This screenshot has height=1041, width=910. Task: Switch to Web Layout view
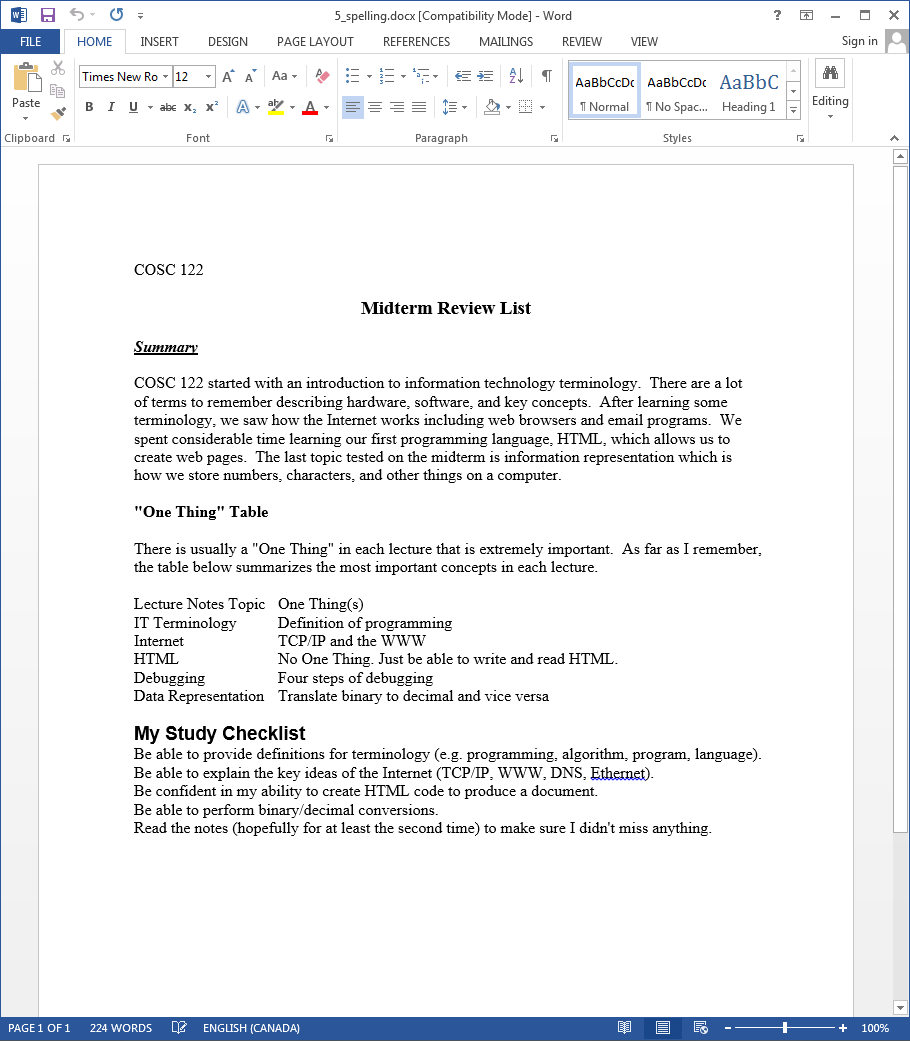point(700,1028)
